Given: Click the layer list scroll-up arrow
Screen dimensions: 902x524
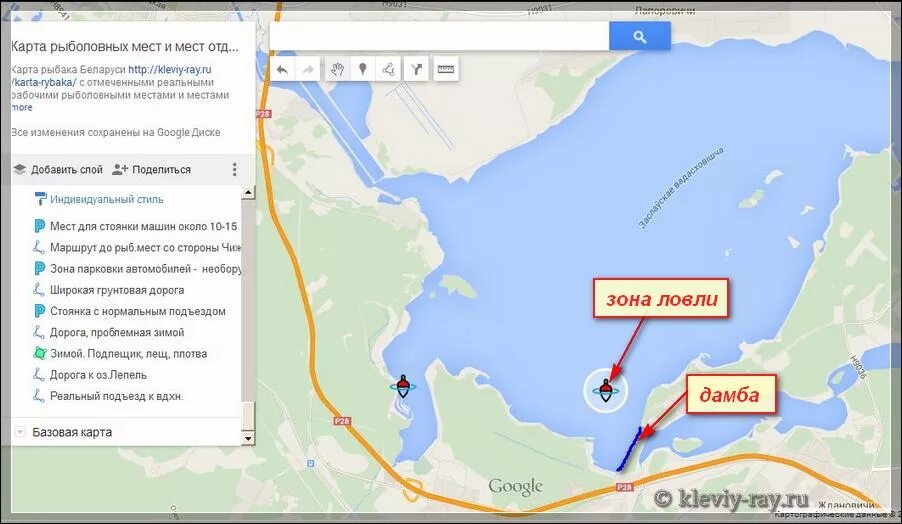Looking at the screenshot, I should [x=248, y=192].
